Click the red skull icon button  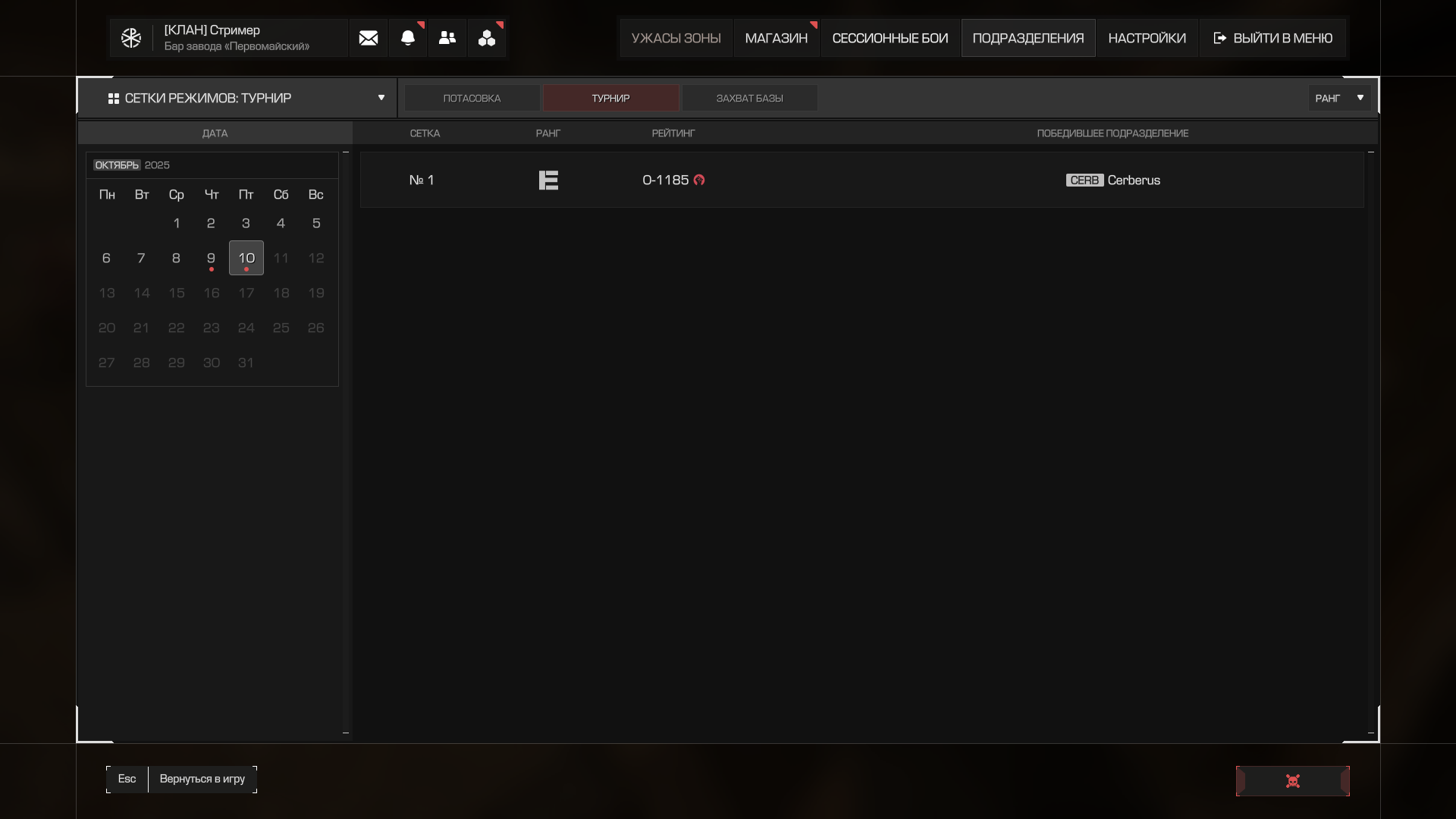pos(1292,781)
